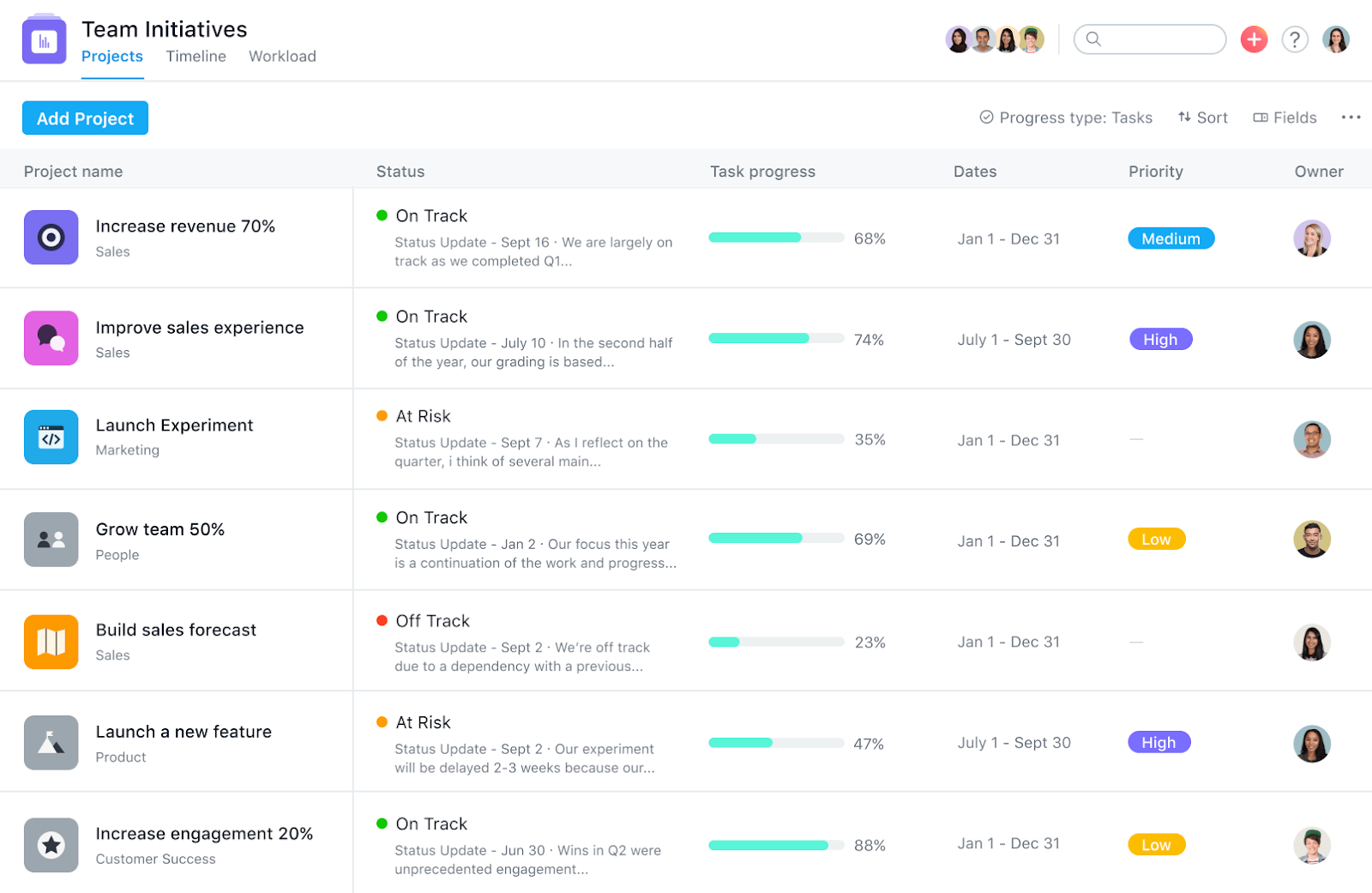The image size is (1372, 893).
Task: Open the Workload tab
Action: click(x=282, y=56)
